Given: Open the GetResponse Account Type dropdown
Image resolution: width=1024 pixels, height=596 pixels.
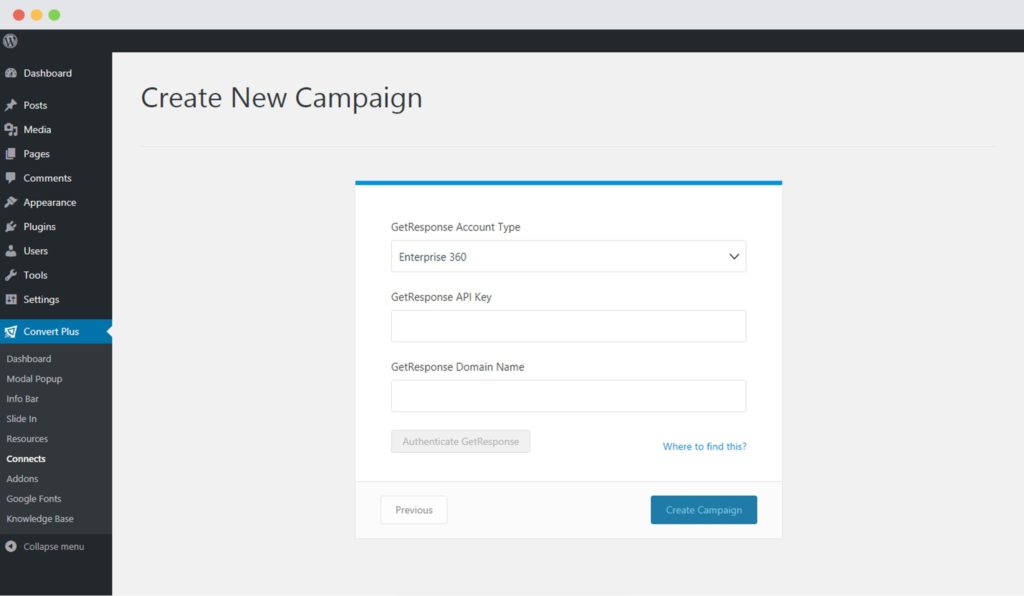Looking at the screenshot, I should [x=568, y=256].
